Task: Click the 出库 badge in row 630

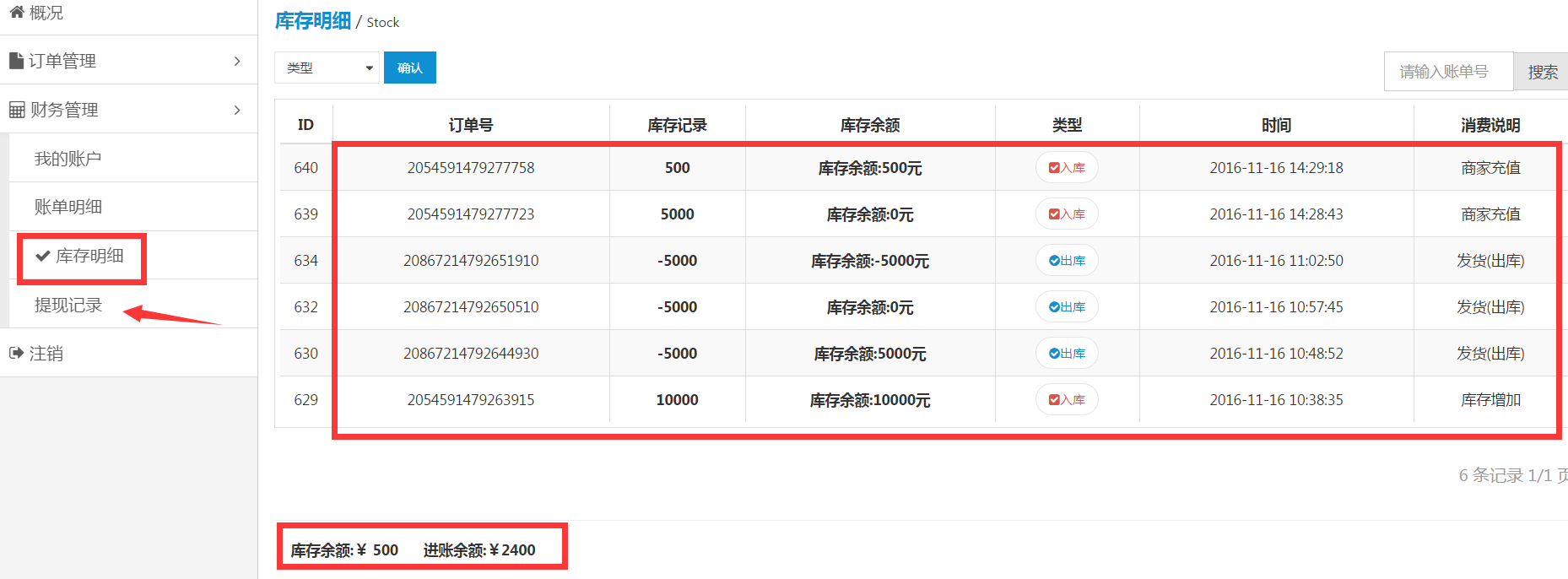Action: coord(1067,354)
